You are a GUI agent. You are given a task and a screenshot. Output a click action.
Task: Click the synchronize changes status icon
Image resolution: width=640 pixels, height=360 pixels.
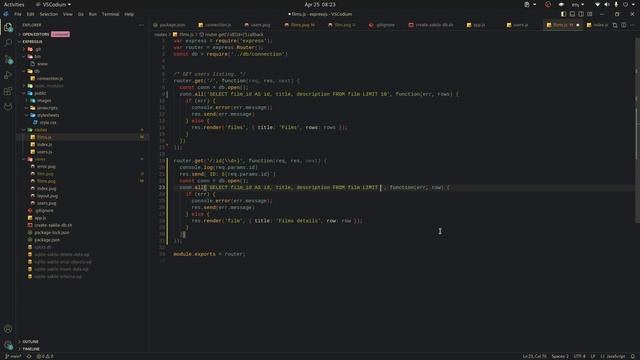coord(29,356)
